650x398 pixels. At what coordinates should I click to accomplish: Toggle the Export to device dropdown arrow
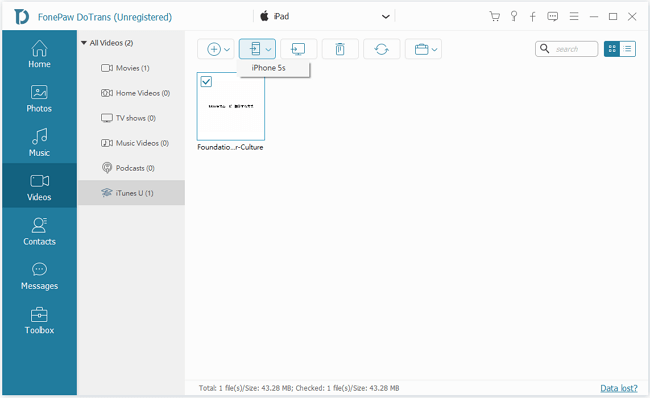268,50
